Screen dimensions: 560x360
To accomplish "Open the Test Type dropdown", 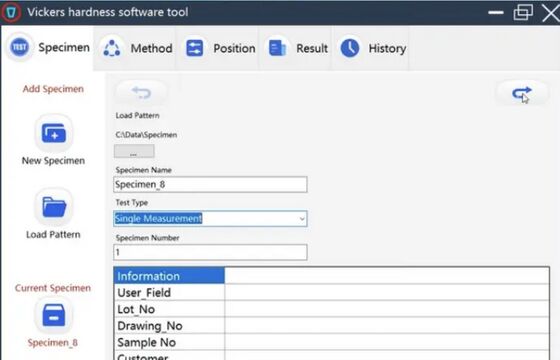I will point(210,219).
